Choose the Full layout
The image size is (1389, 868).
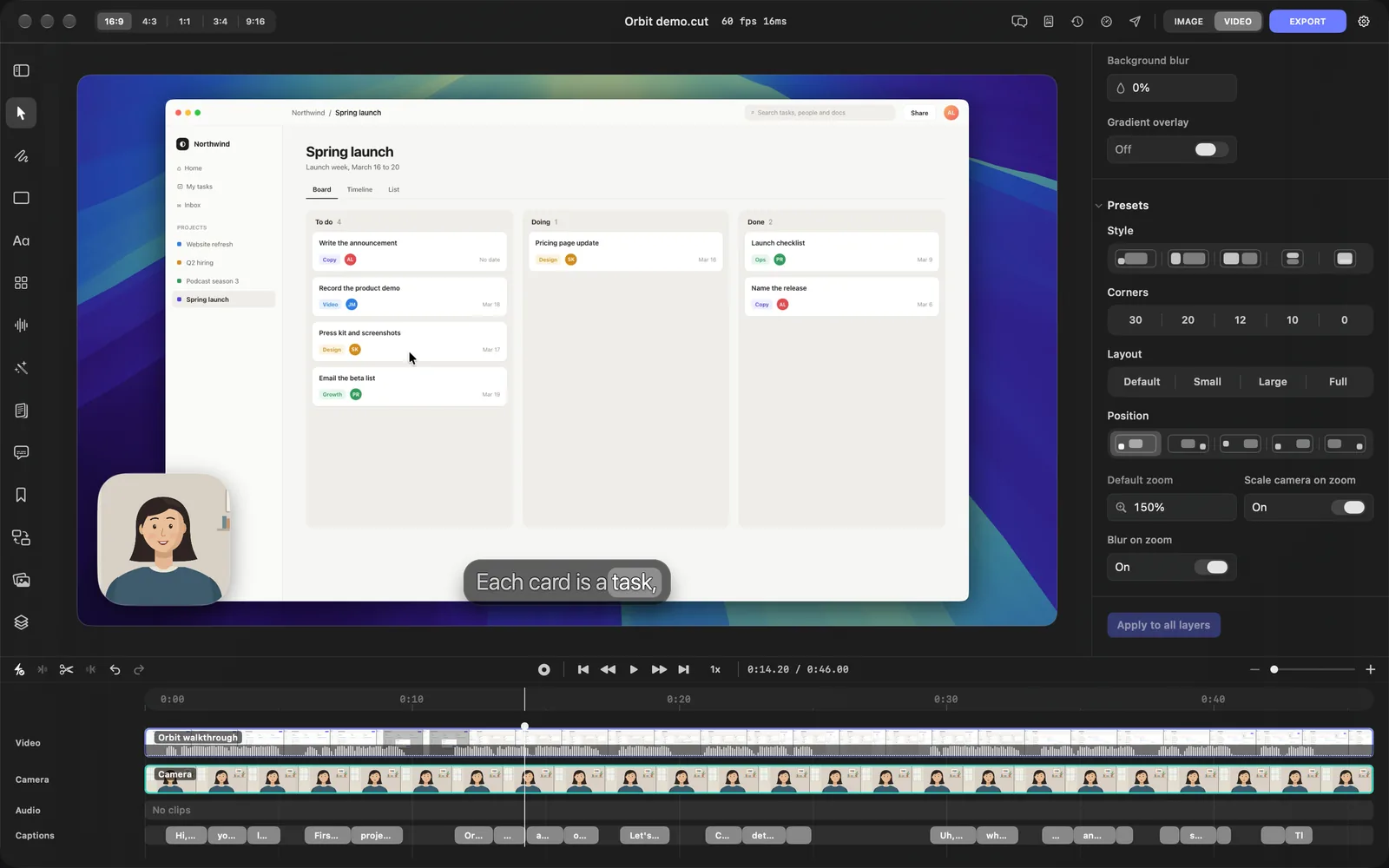click(1338, 382)
